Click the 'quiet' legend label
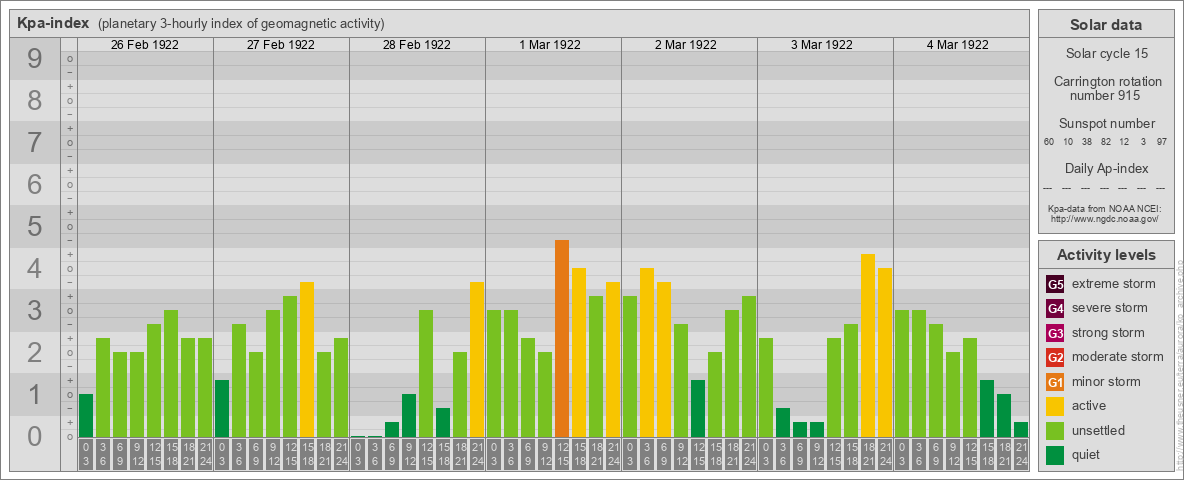Image resolution: width=1184 pixels, height=480 pixels. (x=1088, y=454)
